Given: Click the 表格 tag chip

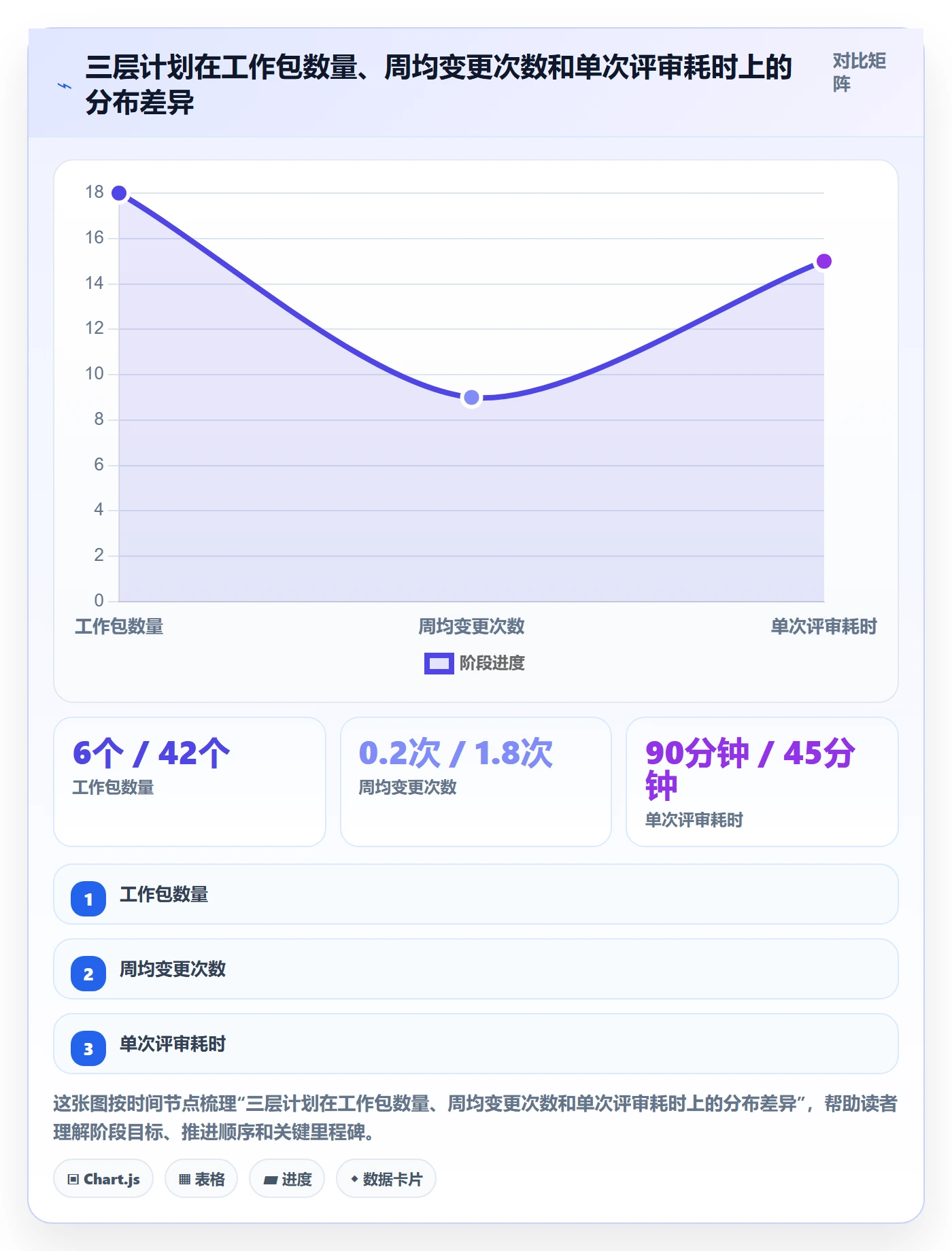Looking at the screenshot, I should click(x=201, y=1178).
